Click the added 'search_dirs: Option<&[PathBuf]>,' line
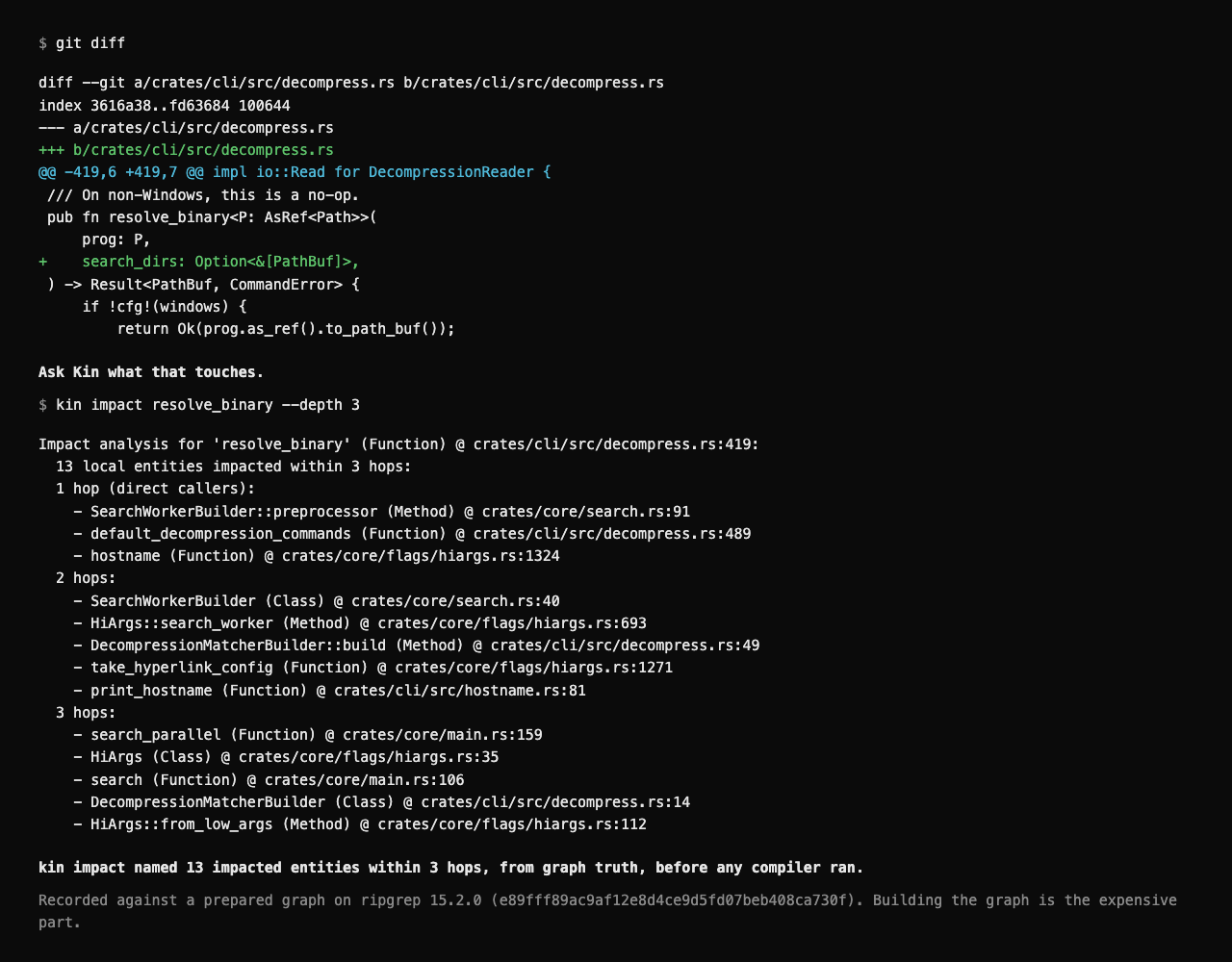This screenshot has height=962, width=1232. (199, 262)
